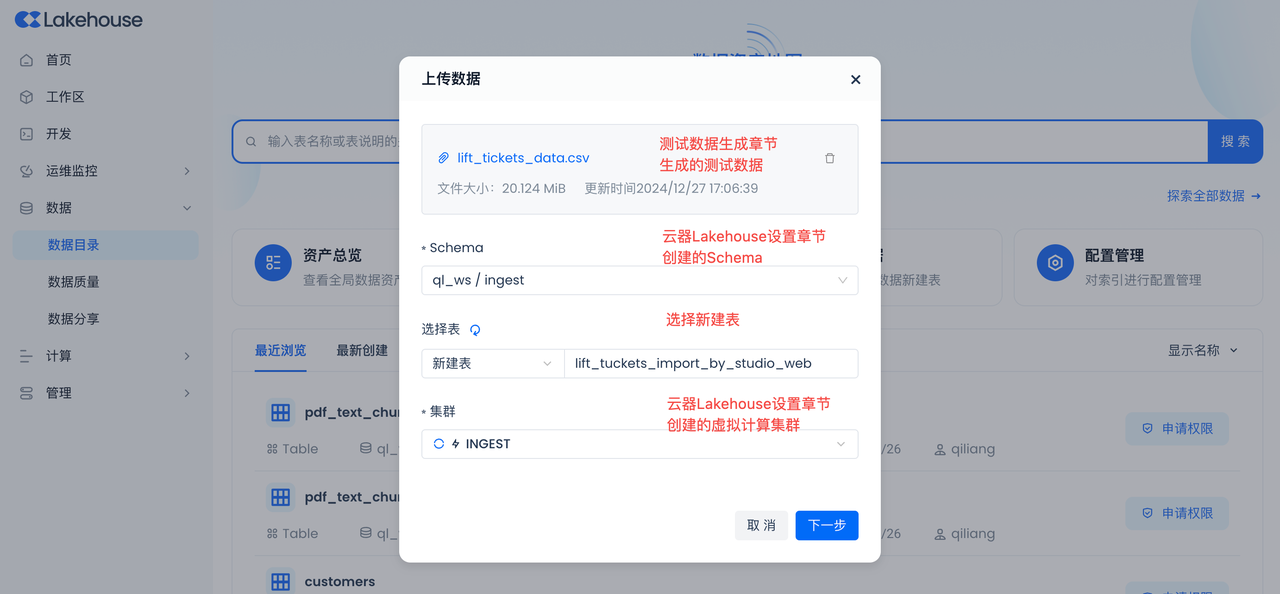Open the 开发 section

[58, 134]
